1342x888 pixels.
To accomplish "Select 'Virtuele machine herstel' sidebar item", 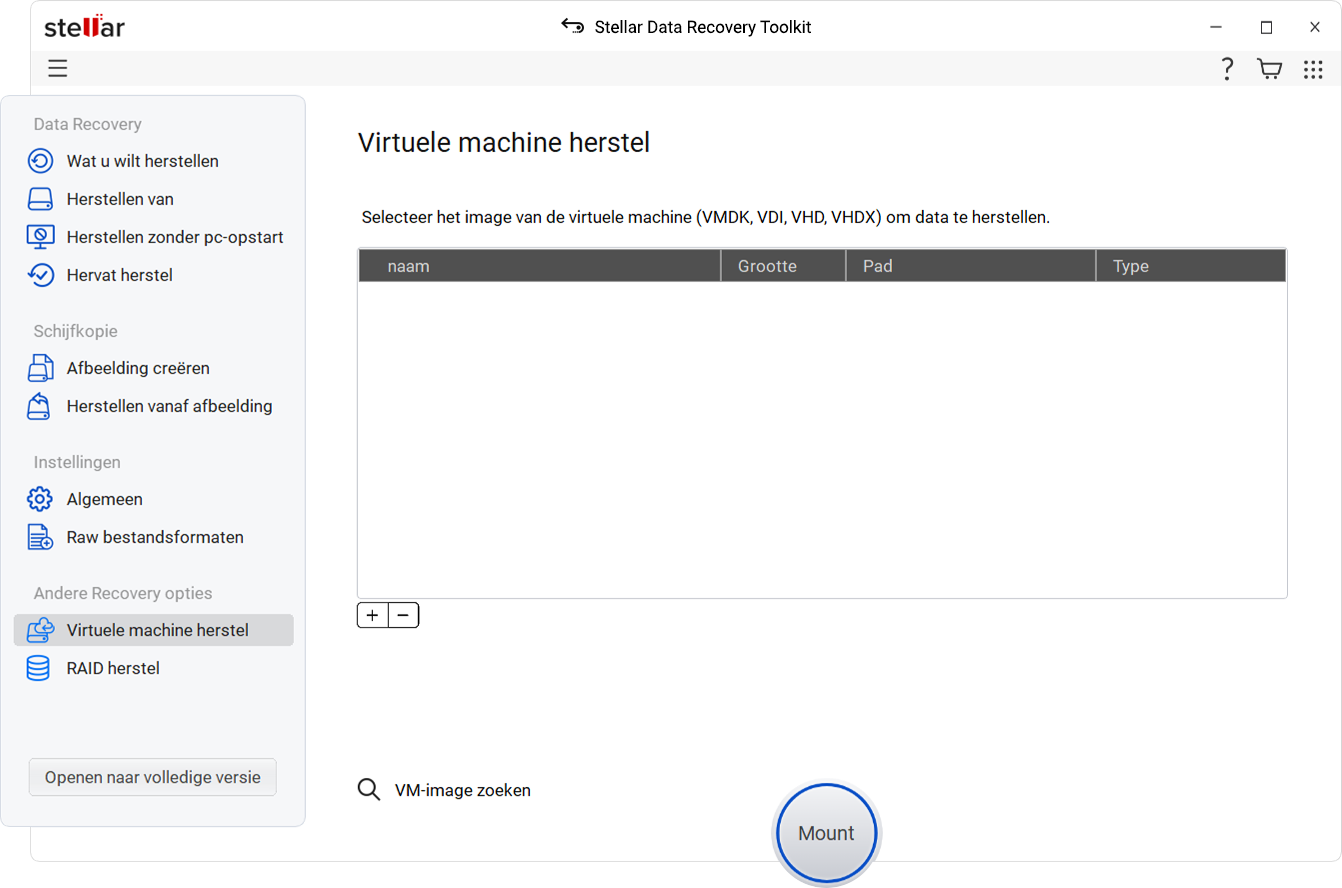I will click(154, 630).
